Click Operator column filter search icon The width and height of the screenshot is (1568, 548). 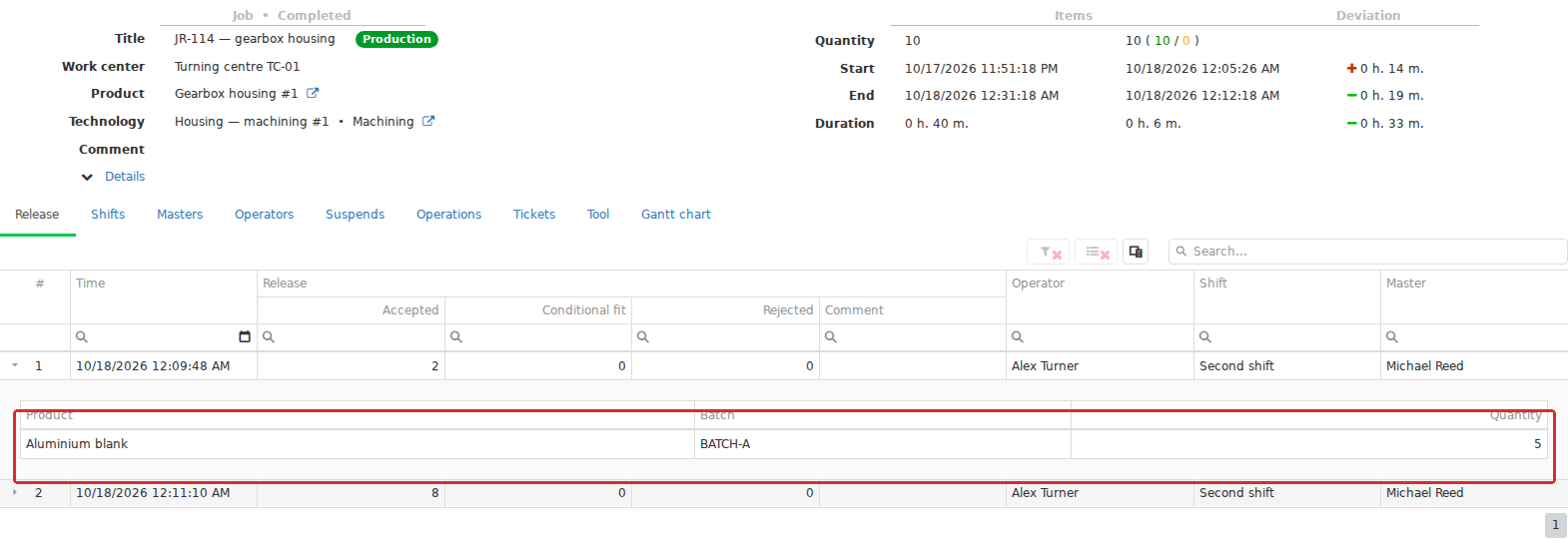tap(1018, 337)
